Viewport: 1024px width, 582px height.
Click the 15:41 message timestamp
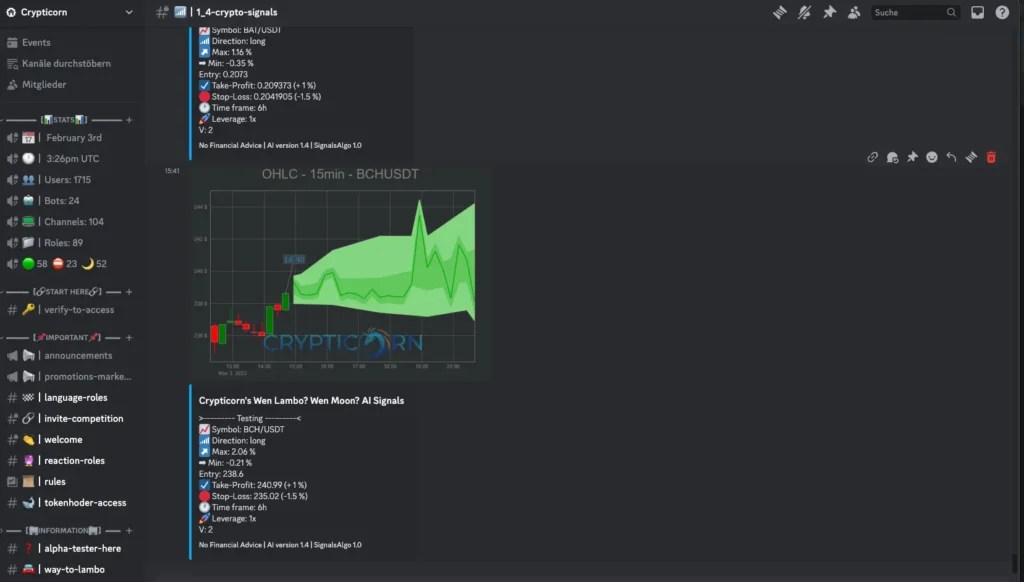click(x=172, y=171)
